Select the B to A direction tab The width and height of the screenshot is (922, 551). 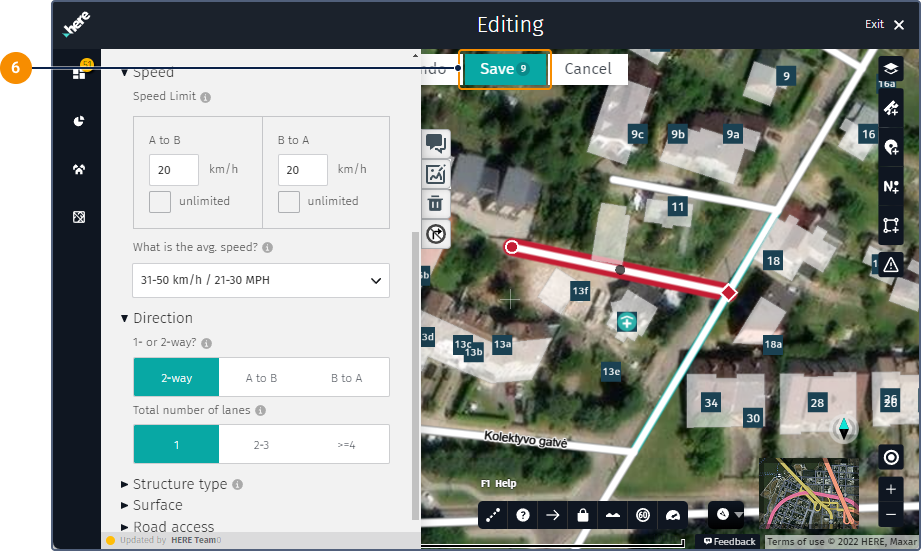coord(346,378)
